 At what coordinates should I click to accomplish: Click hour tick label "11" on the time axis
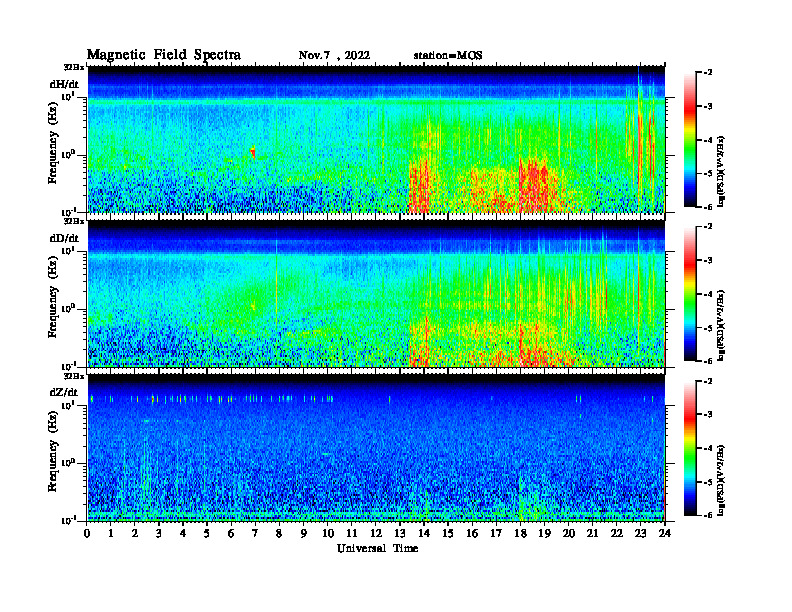click(x=352, y=533)
